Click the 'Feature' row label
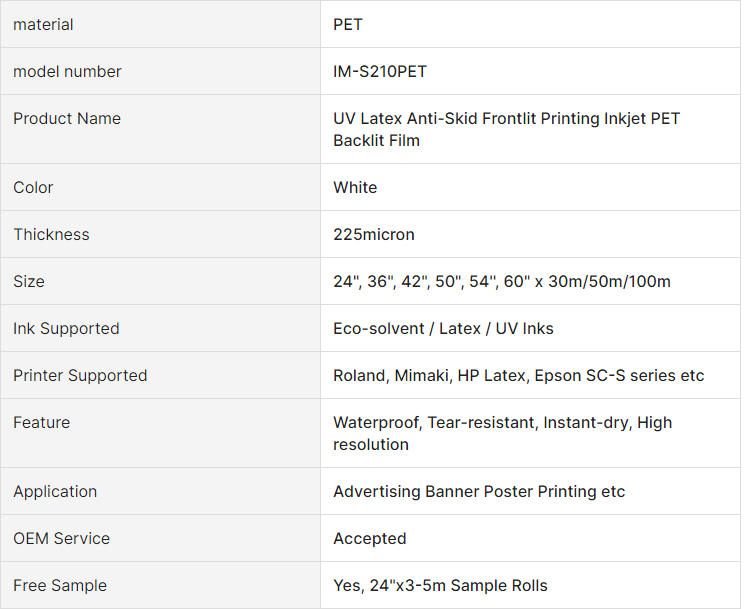The image size is (745, 609). coord(41,422)
